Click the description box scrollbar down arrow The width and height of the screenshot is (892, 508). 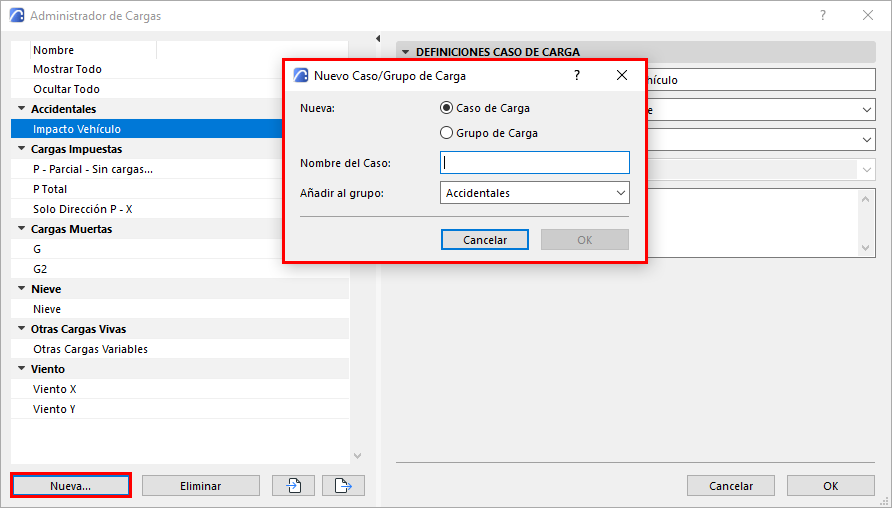[x=866, y=247]
